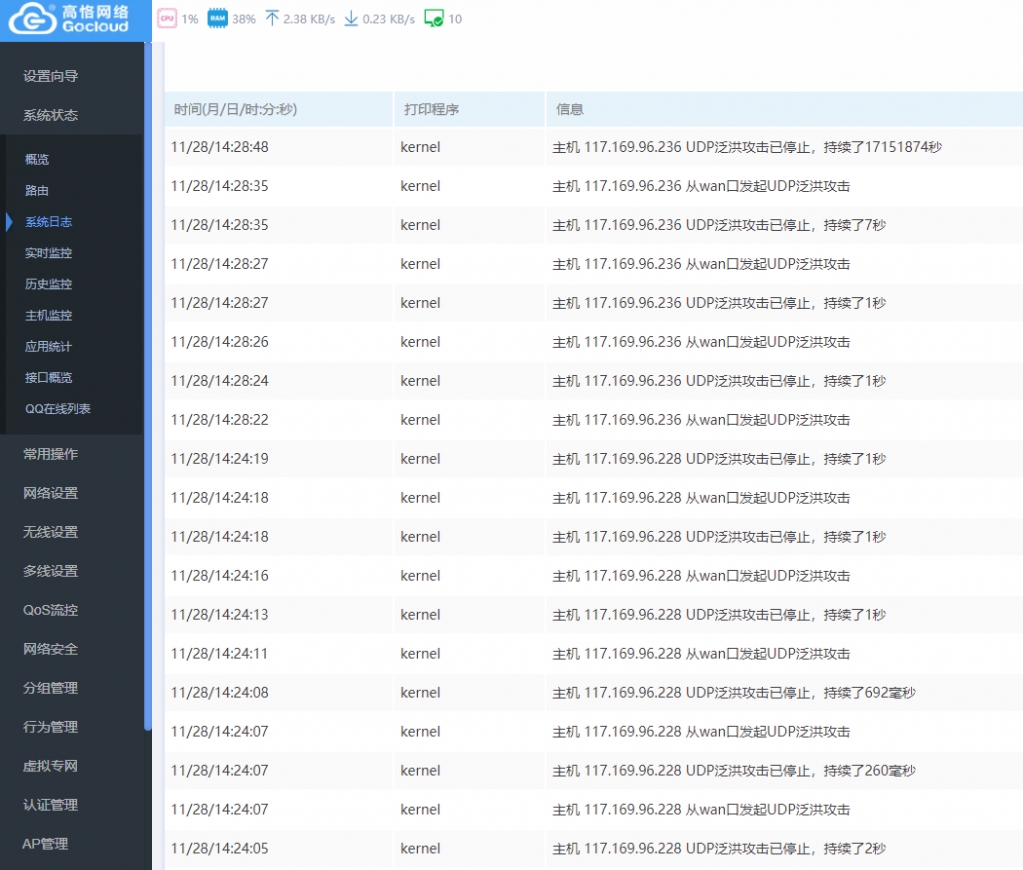The height and width of the screenshot is (870, 1023).
Task: Click the 0.23 KB/s download value
Action: [x=389, y=19]
